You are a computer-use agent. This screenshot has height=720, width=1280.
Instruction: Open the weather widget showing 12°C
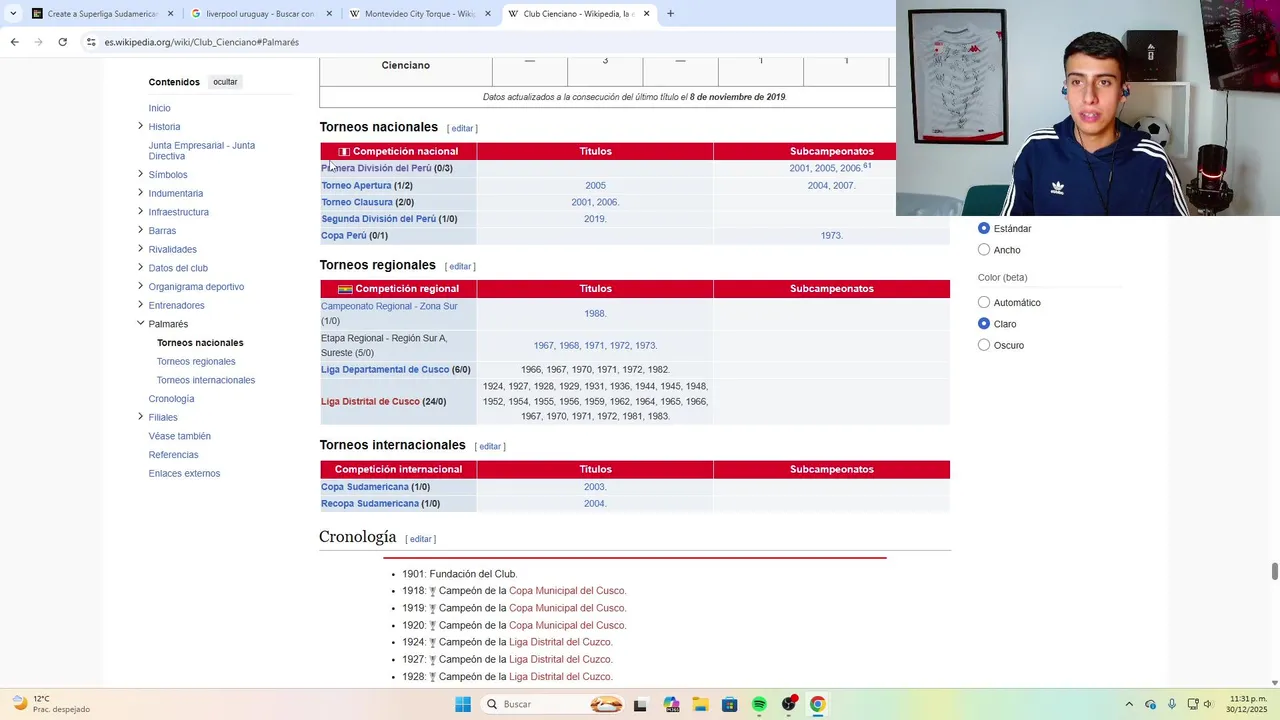(x=50, y=704)
